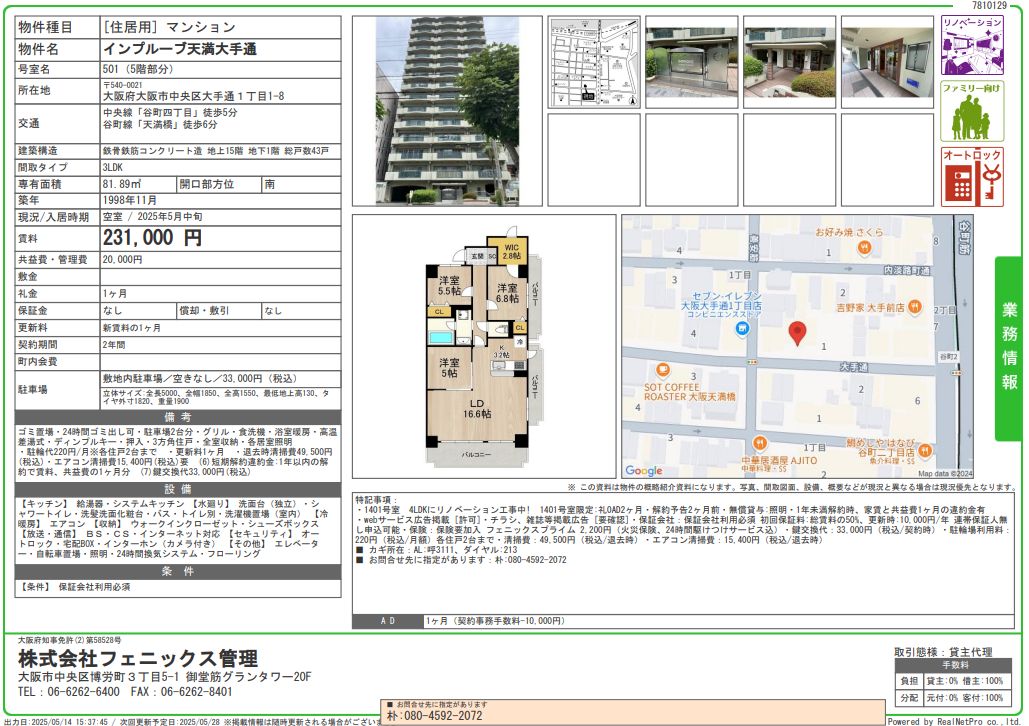The width and height of the screenshot is (1029, 726).
Task: Click the ファミリー向け family icon
Action: (x=972, y=111)
